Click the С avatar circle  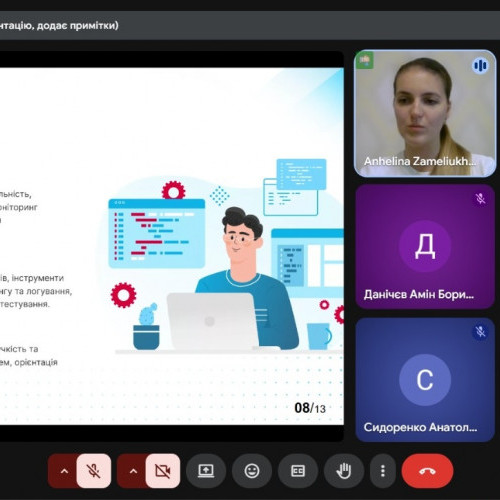tap(425, 380)
